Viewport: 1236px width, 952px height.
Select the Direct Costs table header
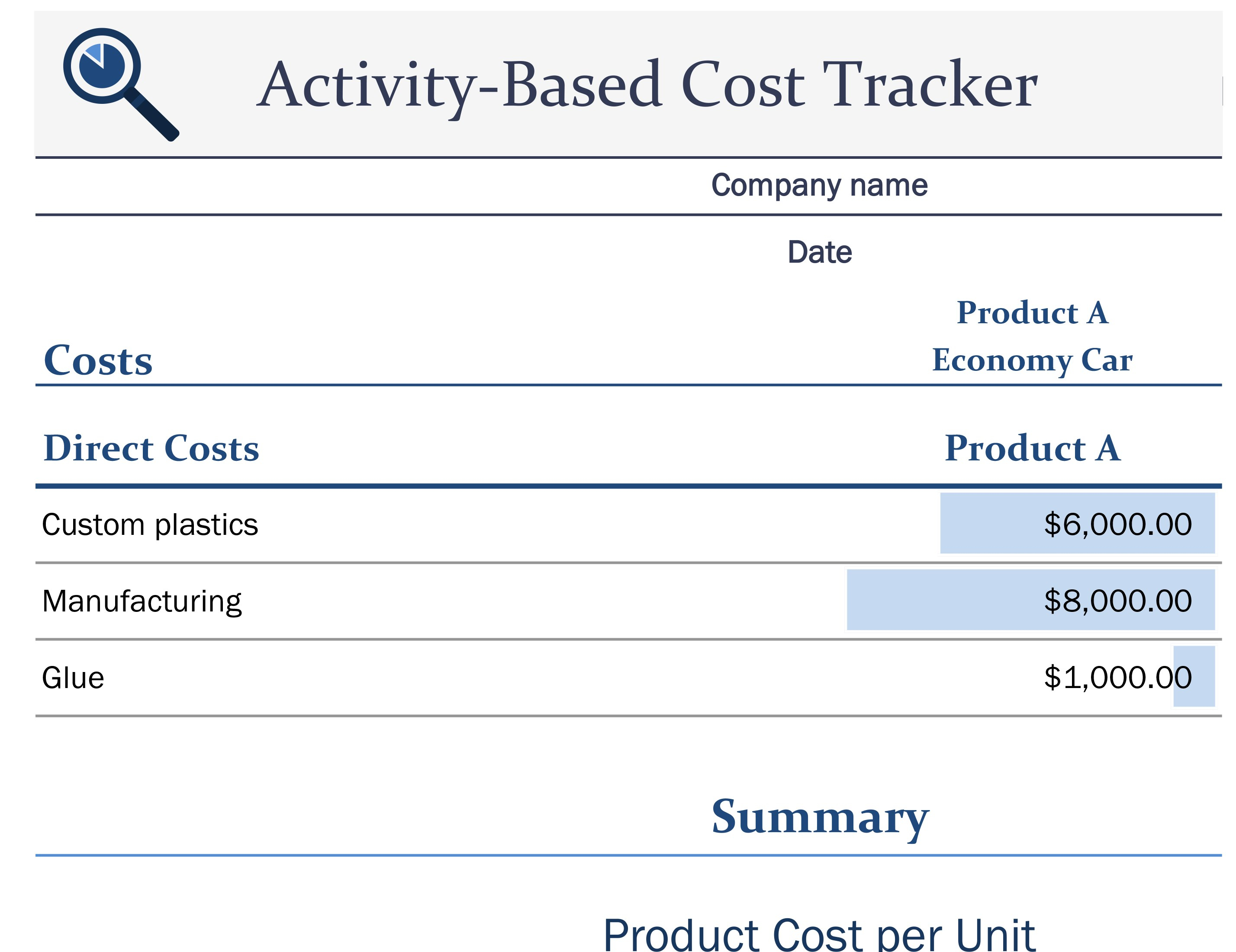coord(151,448)
